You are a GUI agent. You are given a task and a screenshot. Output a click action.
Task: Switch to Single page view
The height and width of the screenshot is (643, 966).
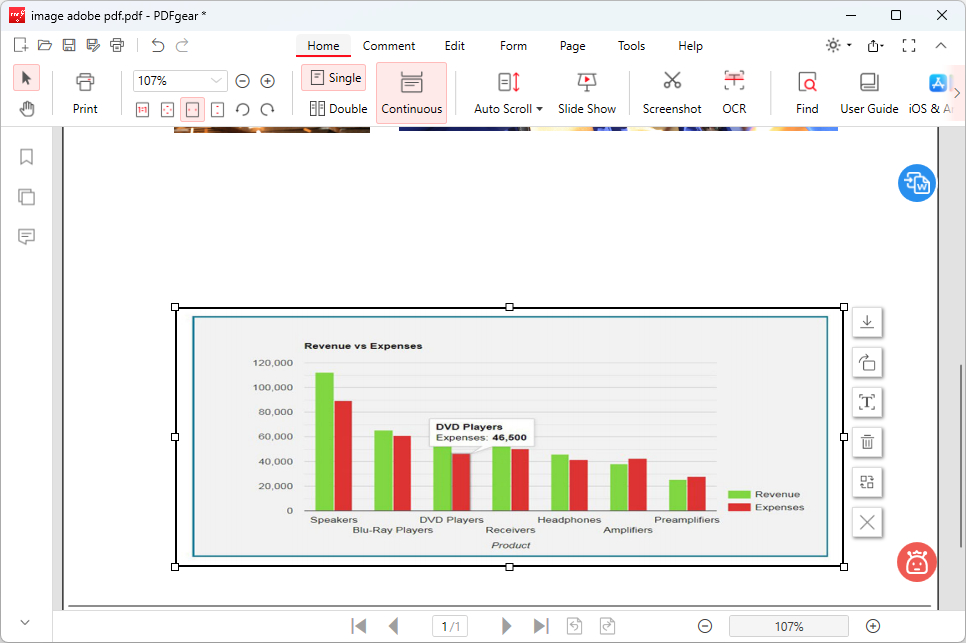click(x=334, y=78)
